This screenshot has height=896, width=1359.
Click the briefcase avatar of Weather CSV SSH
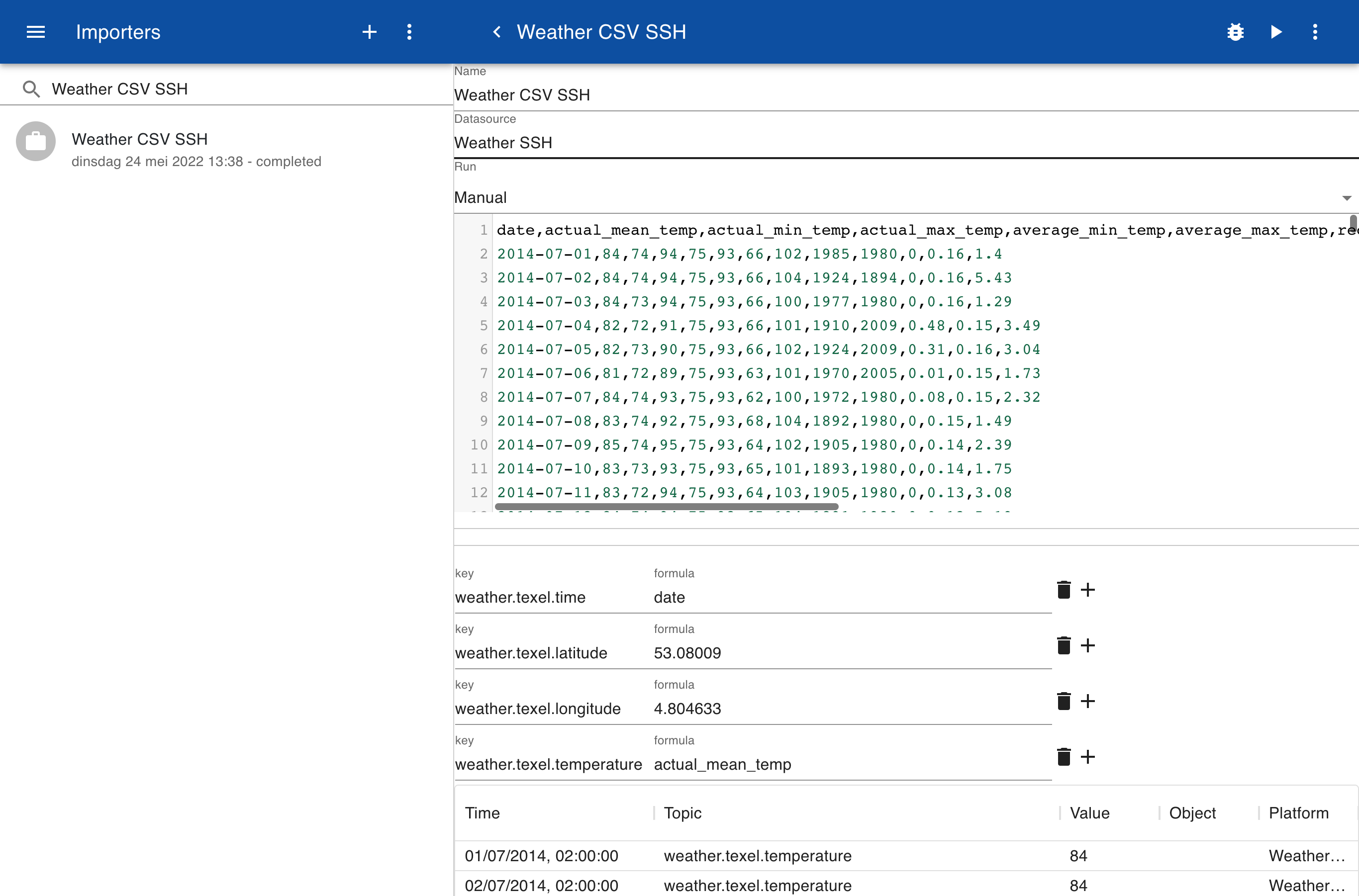35,141
